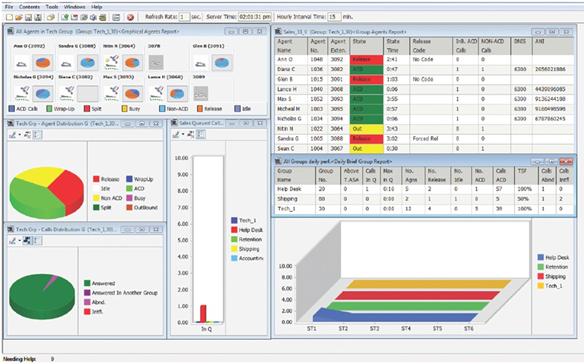Click the Needing Help status bar entry
The width and height of the screenshot is (584, 364).
(19, 359)
